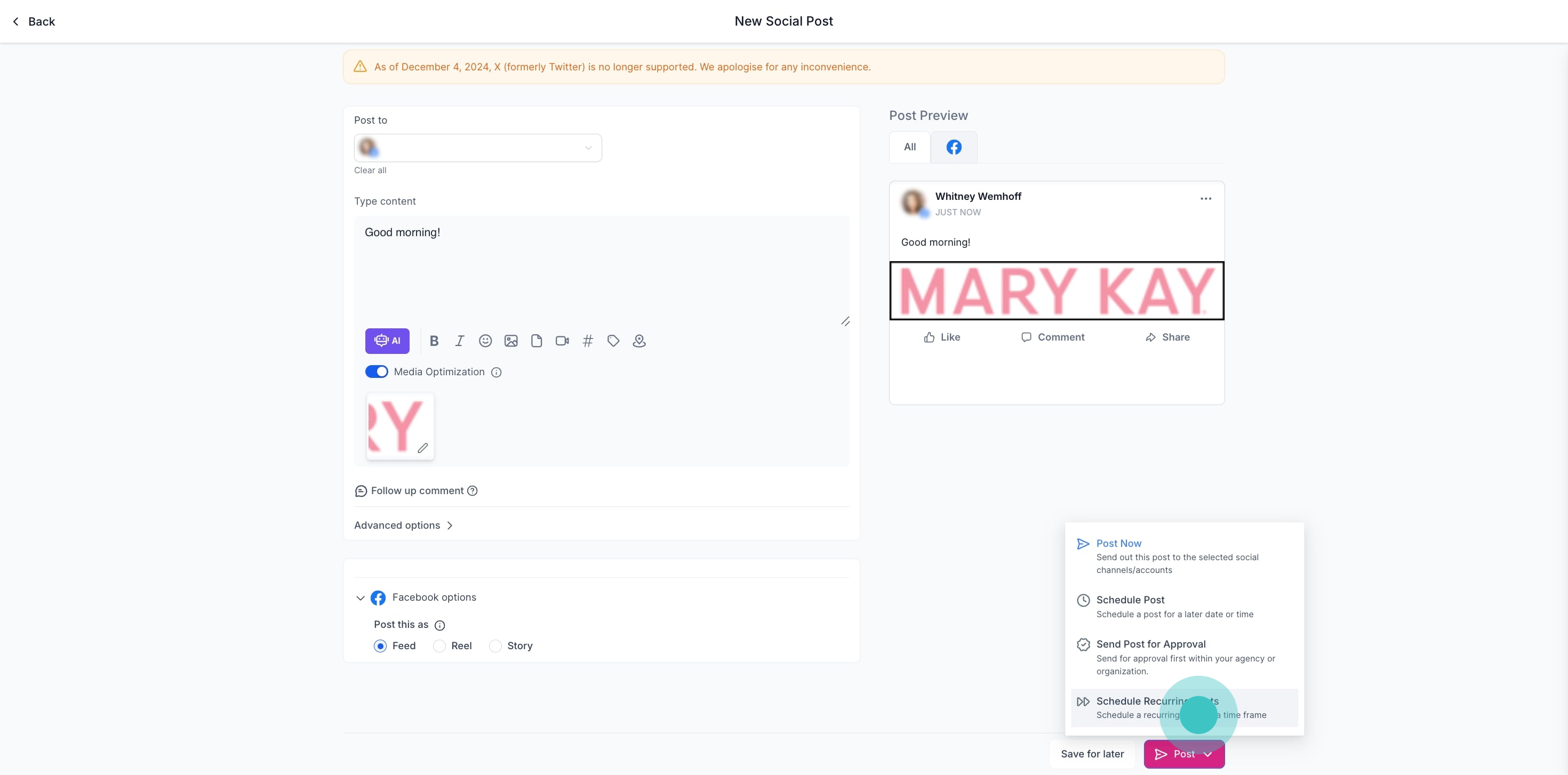Viewport: 1568px width, 775px height.
Task: Switch to Facebook preview tab
Action: 953,147
